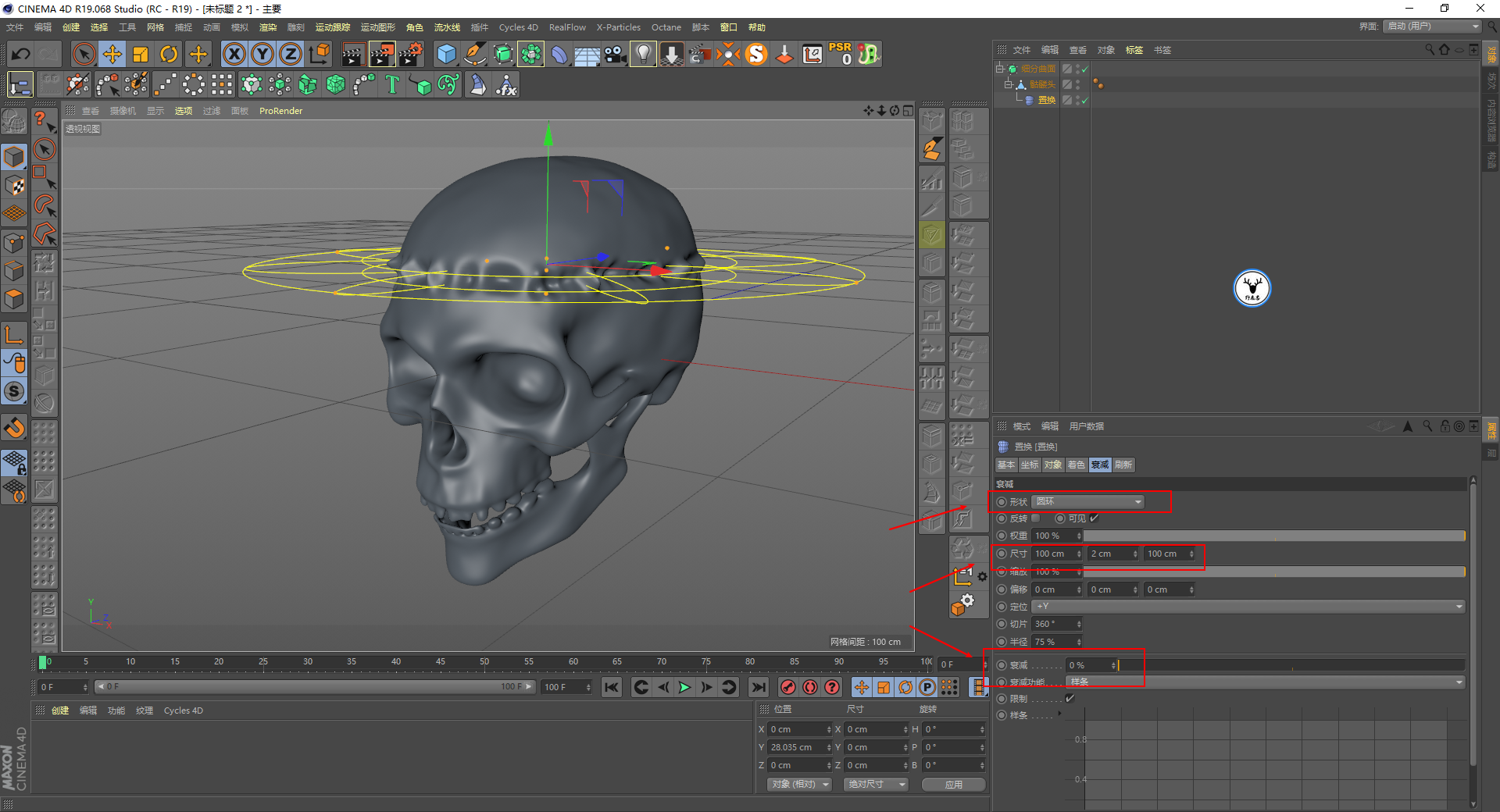Select the Rotate tool
This screenshot has width=1500, height=812.
click(169, 55)
